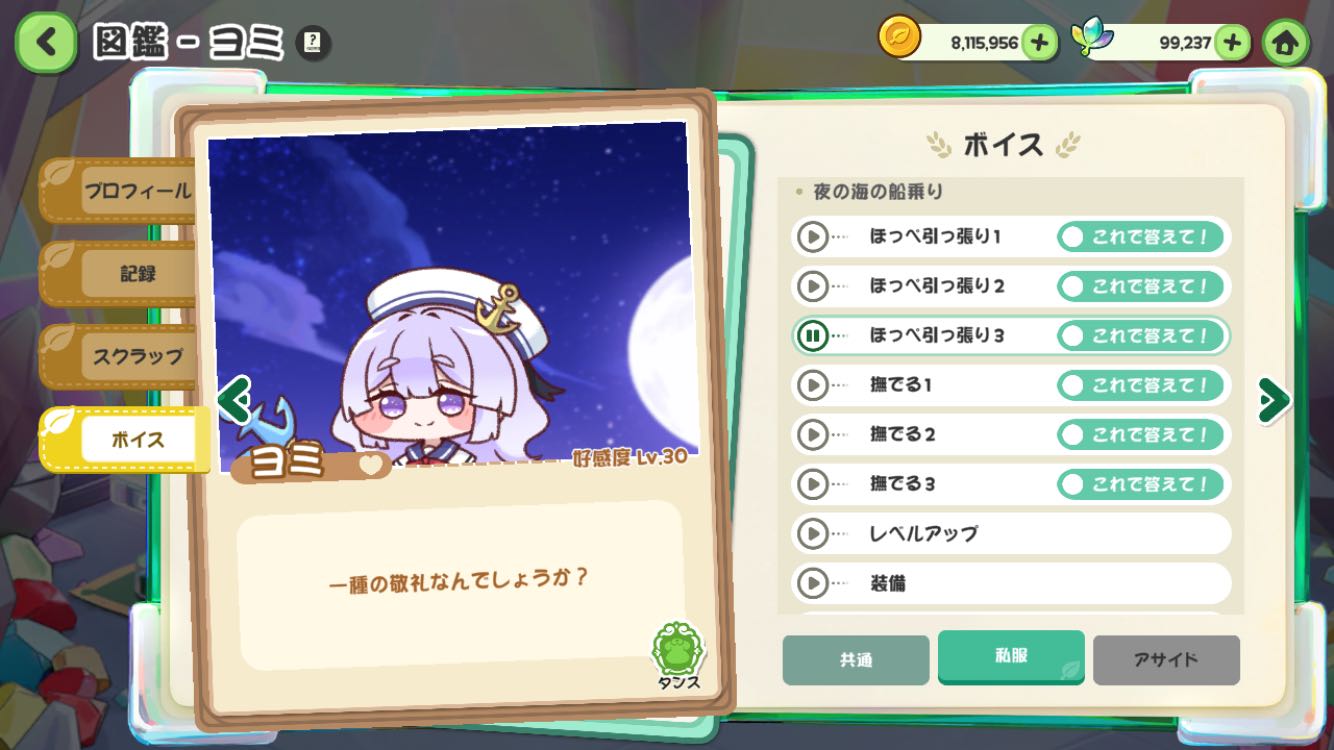The width and height of the screenshot is (1334, 750).
Task: Open the スクラップ side tab
Action: [x=120, y=356]
